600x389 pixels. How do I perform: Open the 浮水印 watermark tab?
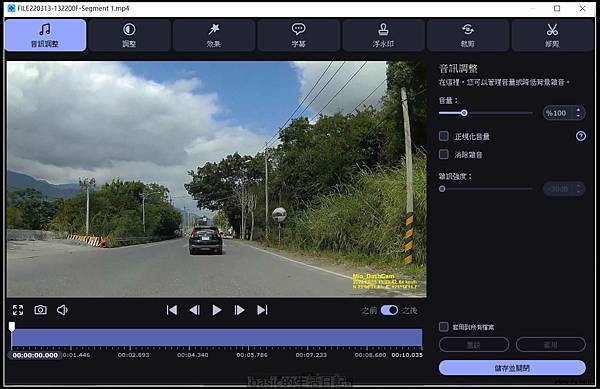[x=383, y=35]
